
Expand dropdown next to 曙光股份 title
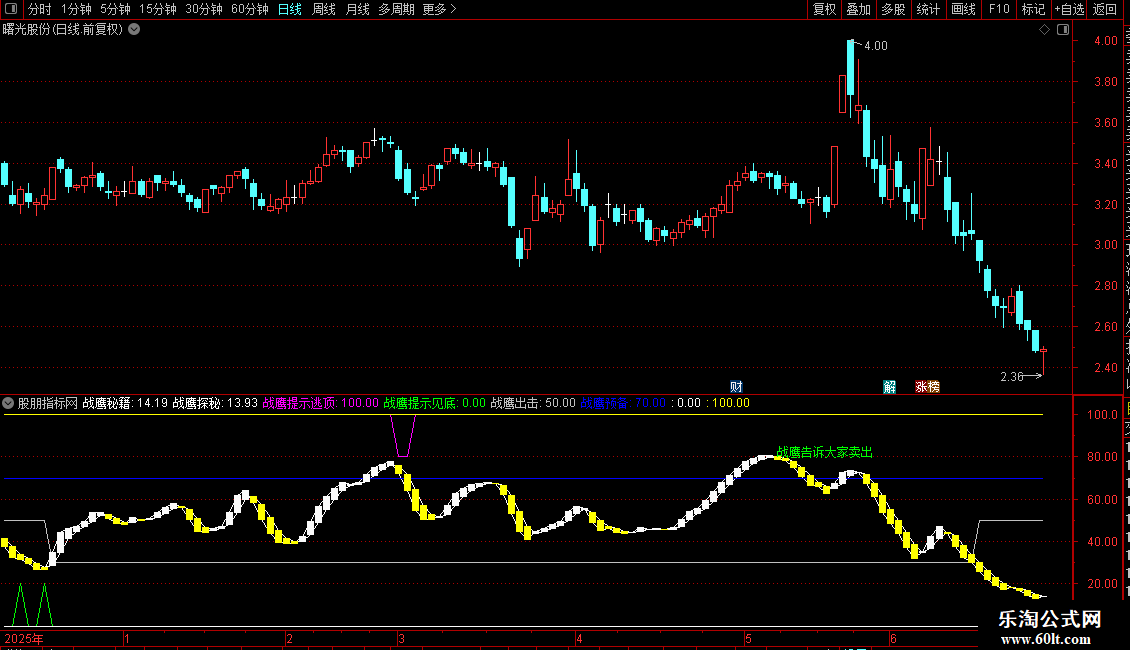[134, 30]
